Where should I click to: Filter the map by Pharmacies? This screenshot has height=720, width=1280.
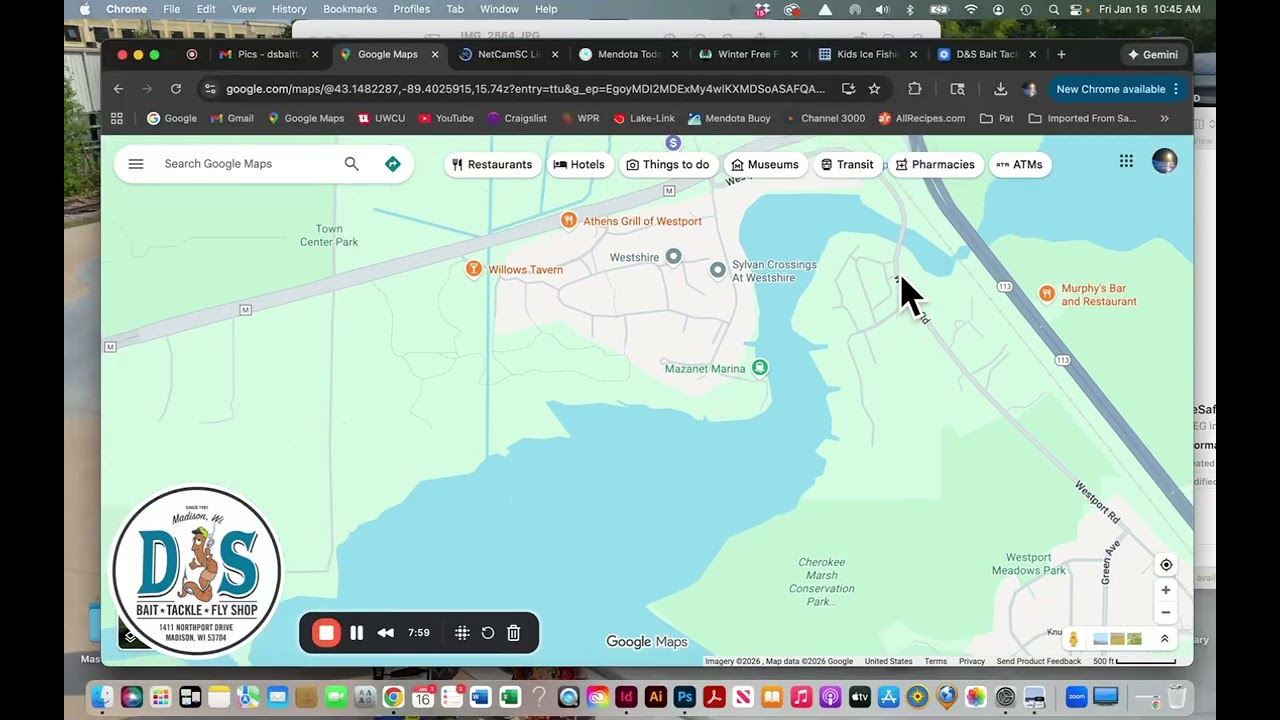[935, 165]
